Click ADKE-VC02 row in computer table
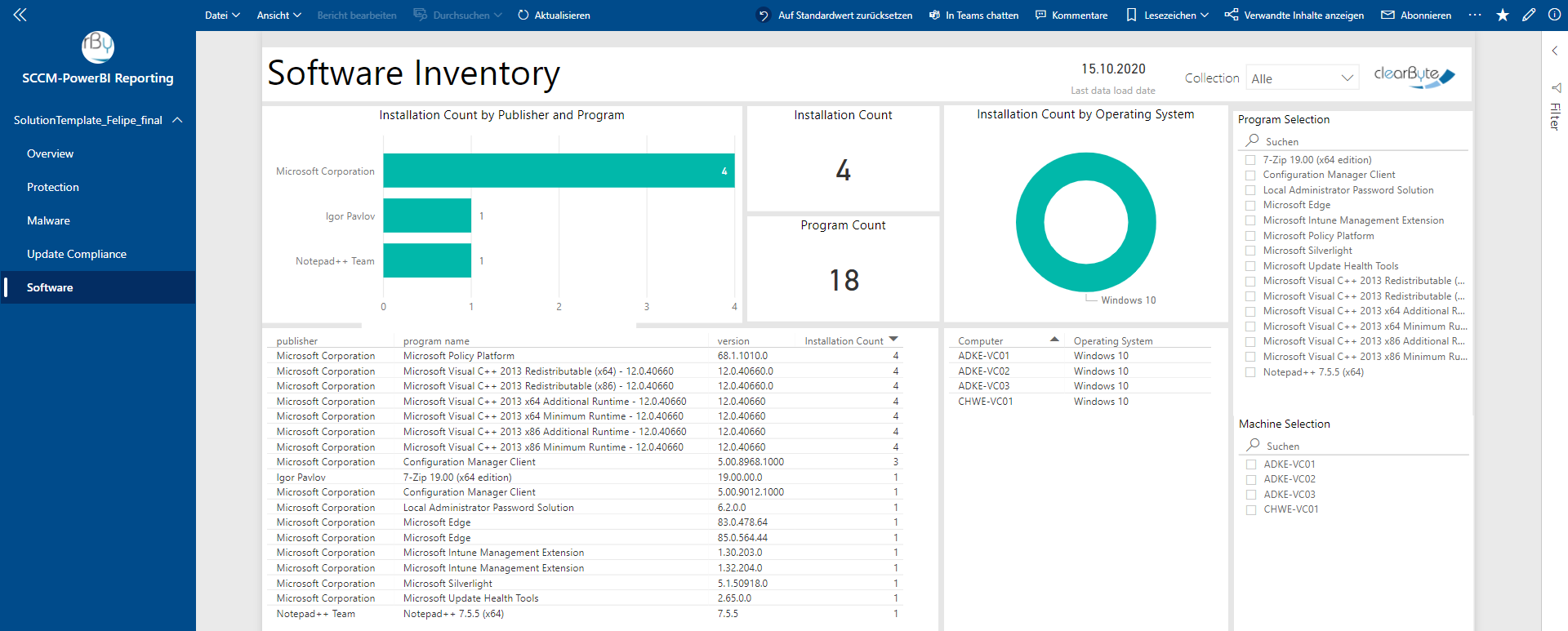The image size is (1568, 631). click(1080, 371)
